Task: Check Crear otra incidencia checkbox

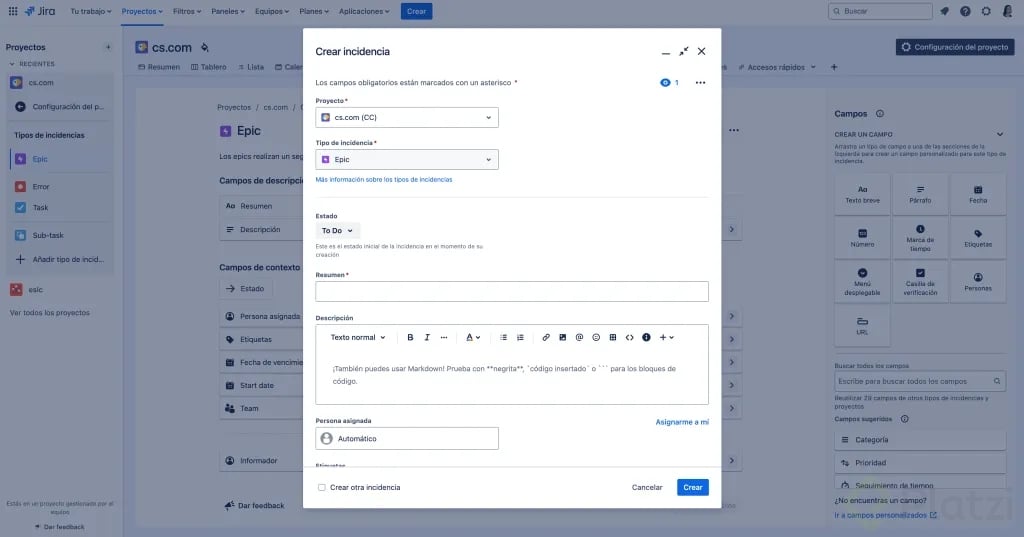Action: click(321, 487)
